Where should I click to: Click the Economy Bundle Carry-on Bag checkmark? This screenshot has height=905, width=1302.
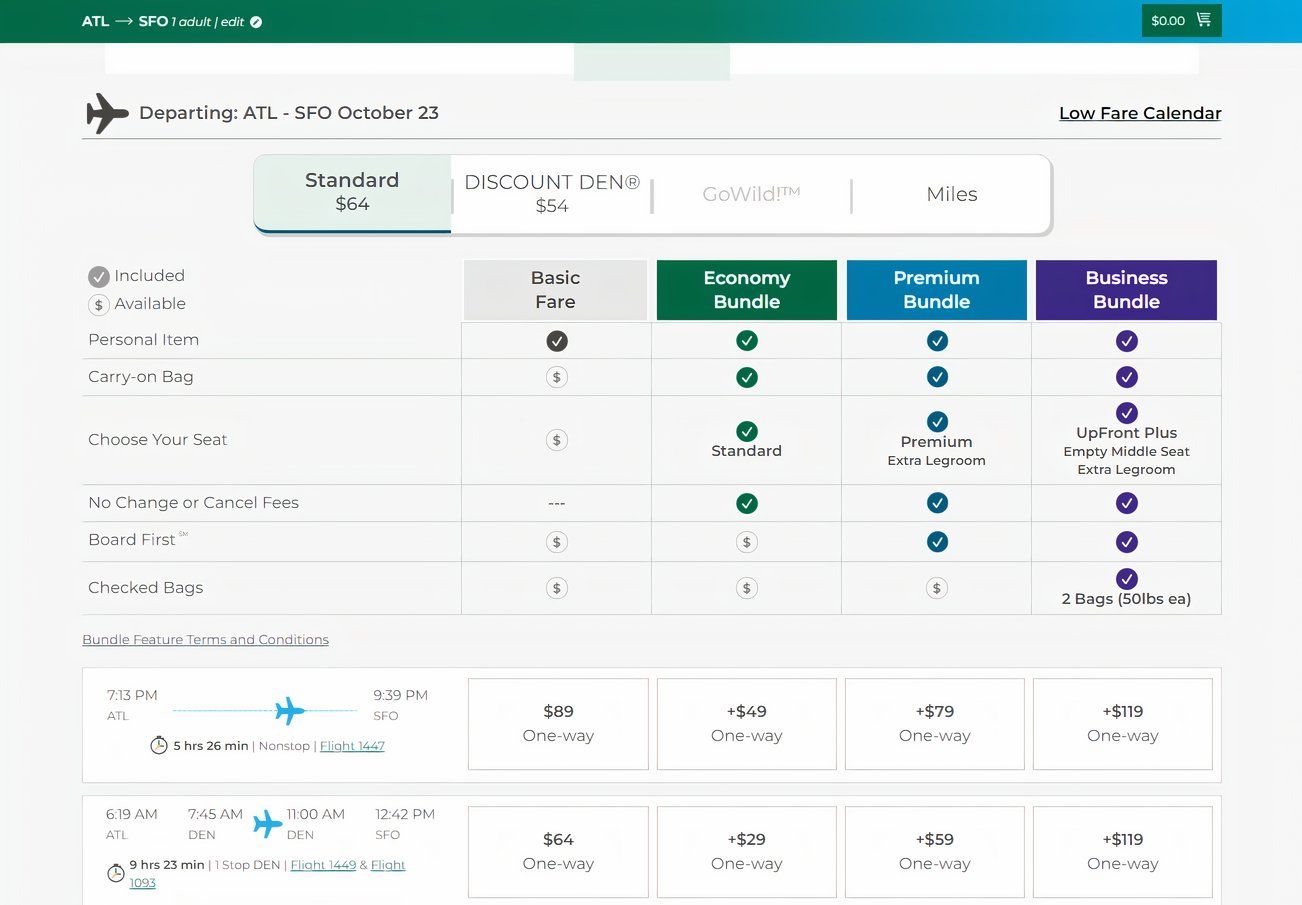tap(746, 377)
